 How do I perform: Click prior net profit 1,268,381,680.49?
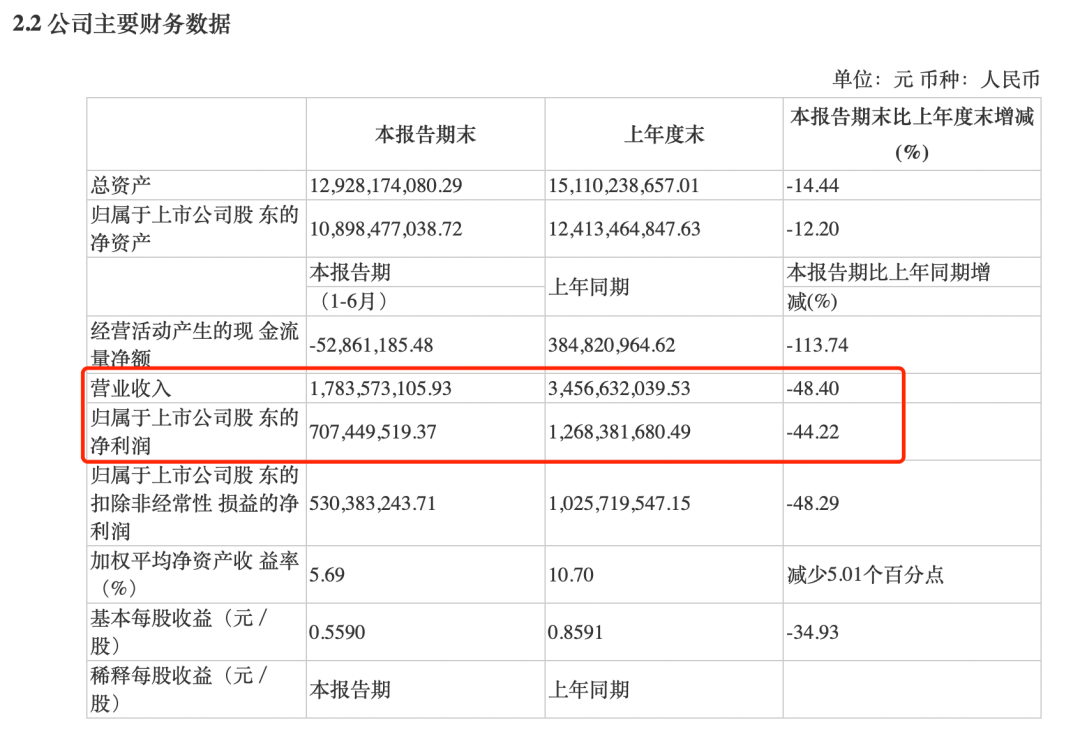[x=619, y=432]
